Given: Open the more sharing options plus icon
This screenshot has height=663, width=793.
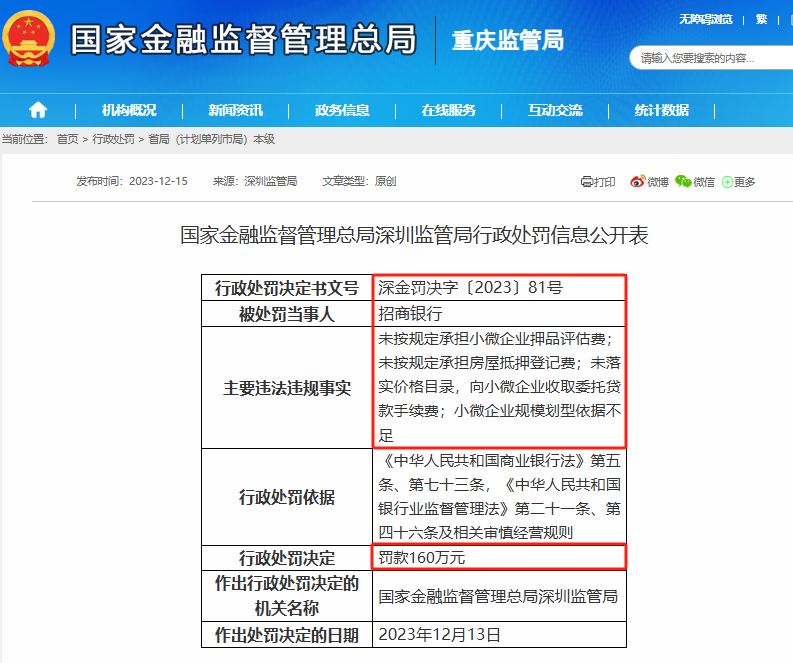Looking at the screenshot, I should click(x=727, y=182).
